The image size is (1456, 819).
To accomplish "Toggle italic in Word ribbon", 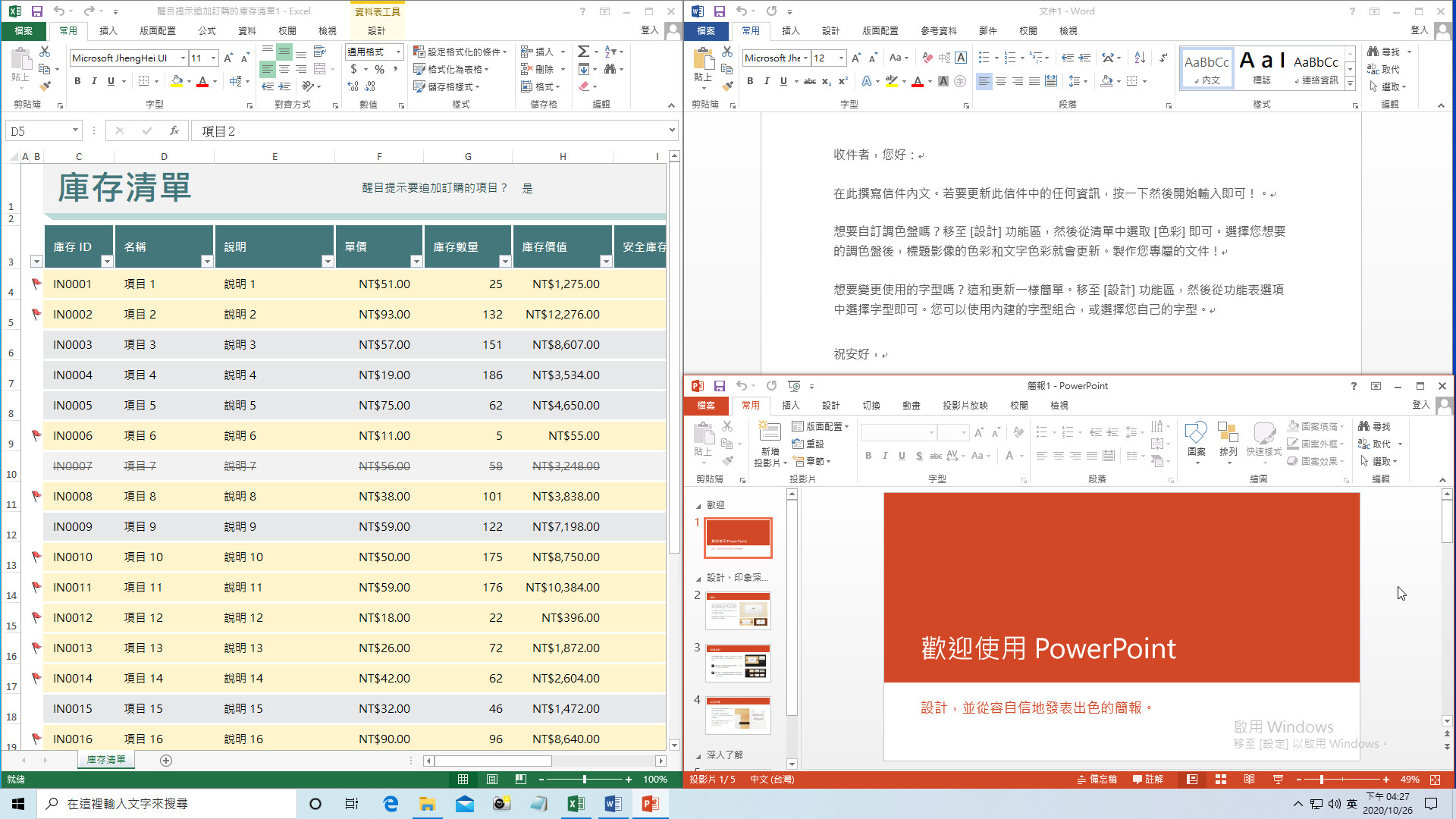I will click(767, 81).
